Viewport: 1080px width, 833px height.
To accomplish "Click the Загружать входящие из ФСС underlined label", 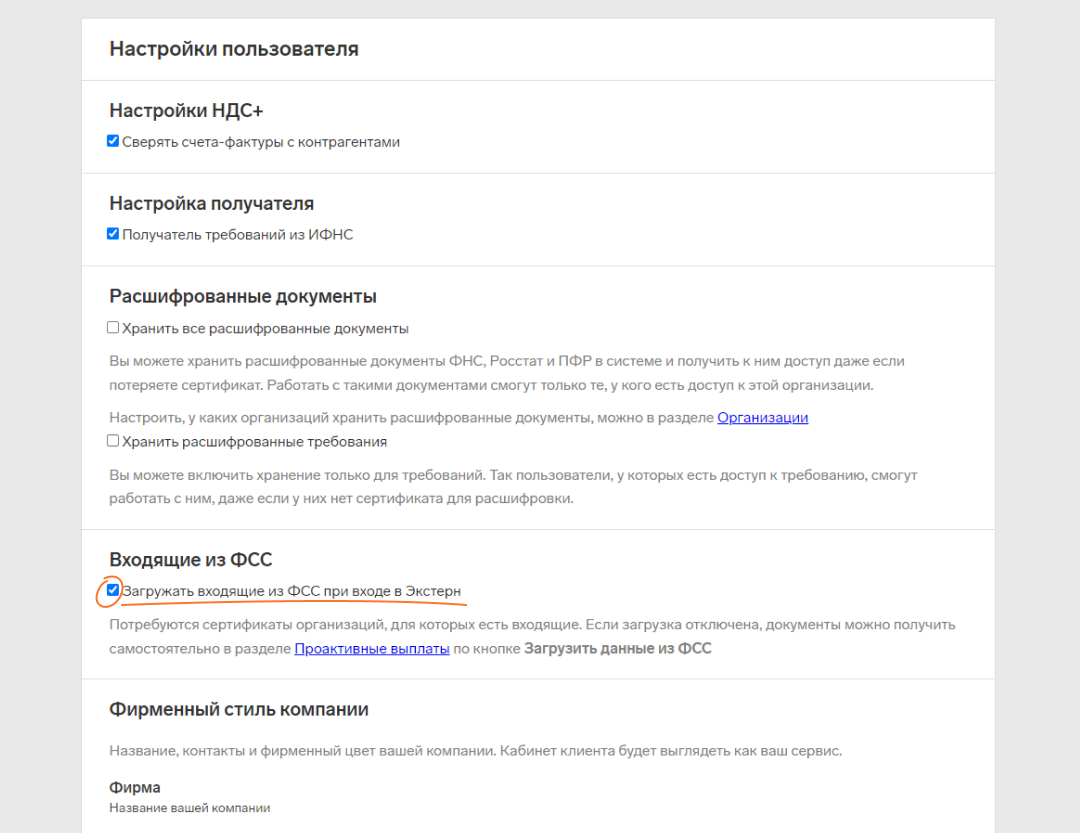I will click(x=291, y=592).
